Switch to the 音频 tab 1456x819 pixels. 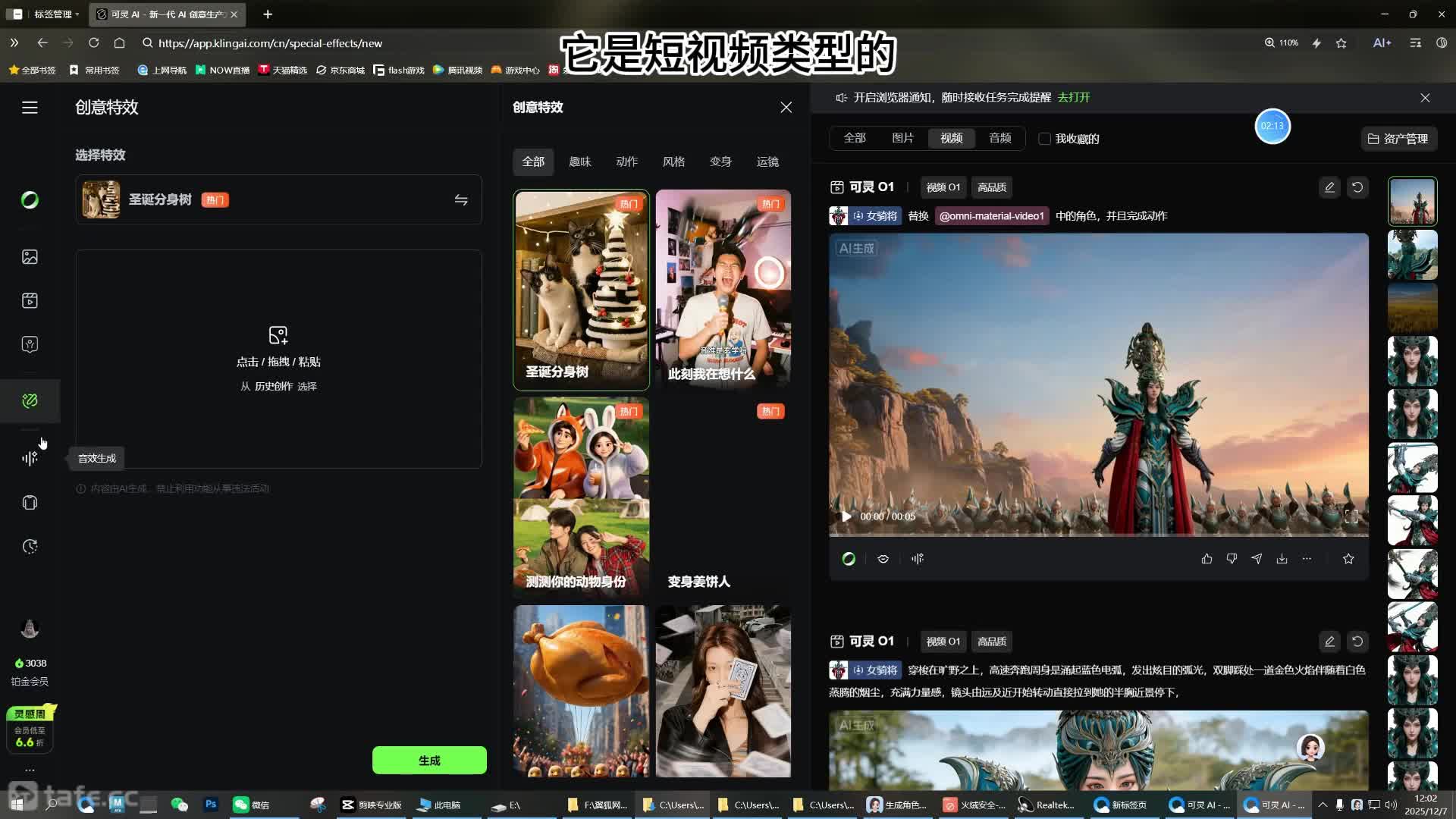(999, 138)
